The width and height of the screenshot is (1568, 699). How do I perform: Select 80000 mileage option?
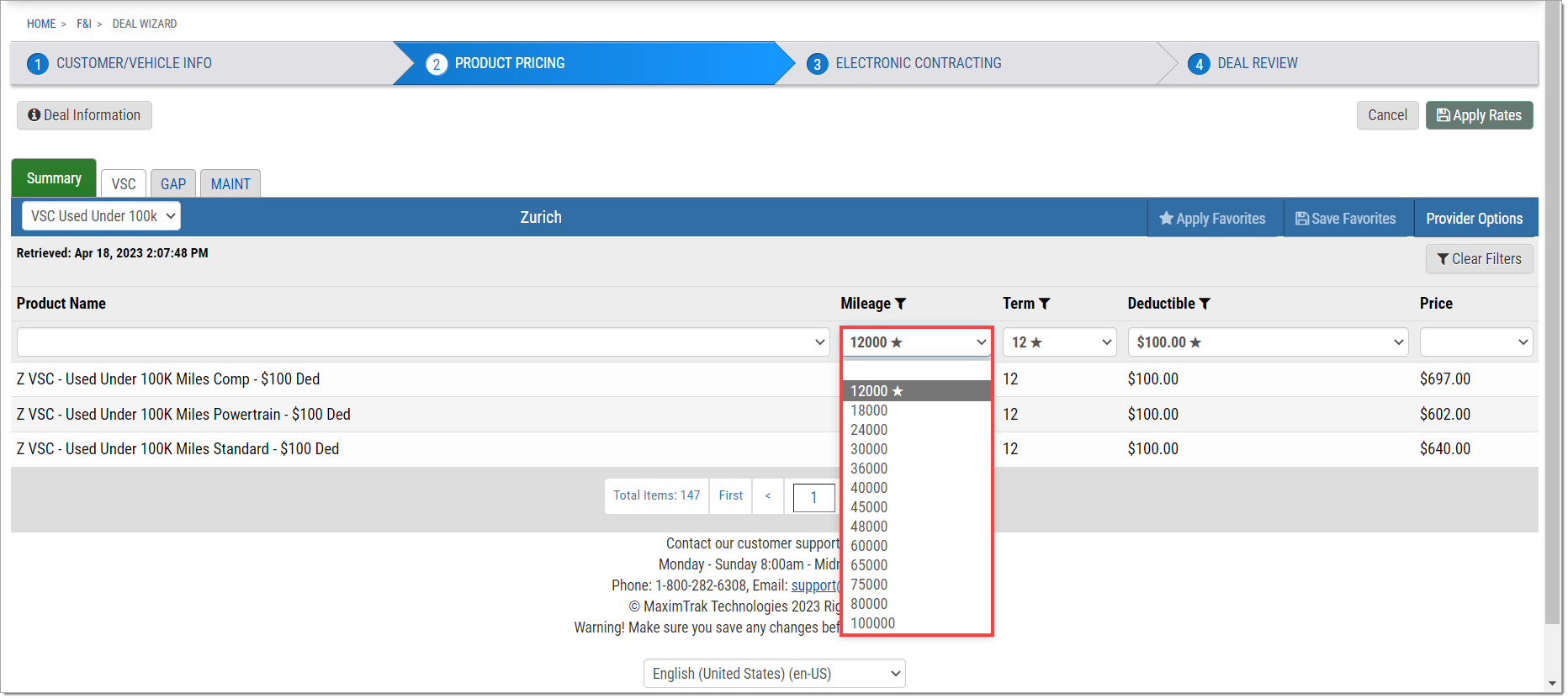[917, 604]
